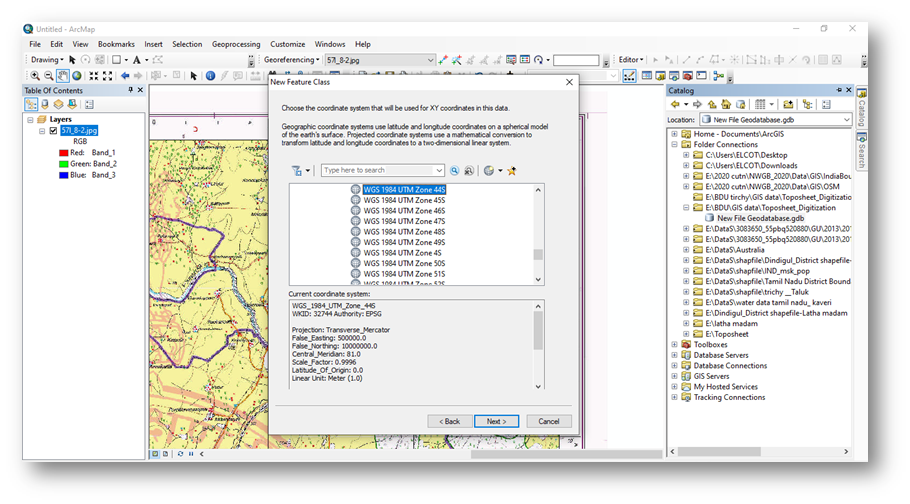This screenshot has height=504, width=910.
Task: Open the spatial filter icon in dialog
Action: pos(297,171)
